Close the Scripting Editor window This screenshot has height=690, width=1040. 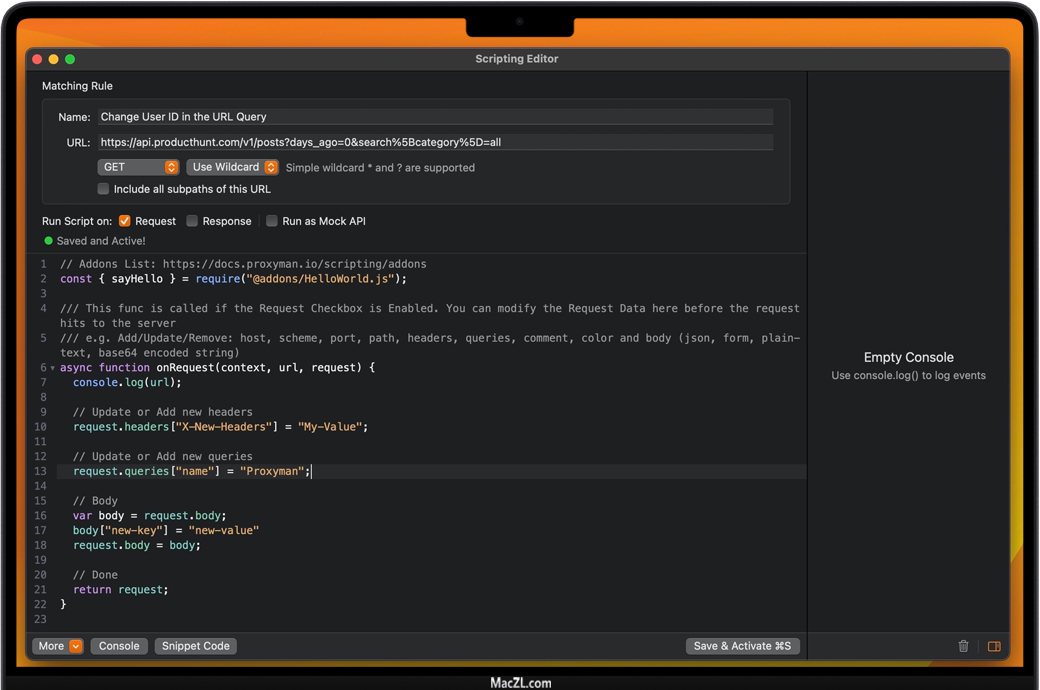pyautogui.click(x=37, y=59)
